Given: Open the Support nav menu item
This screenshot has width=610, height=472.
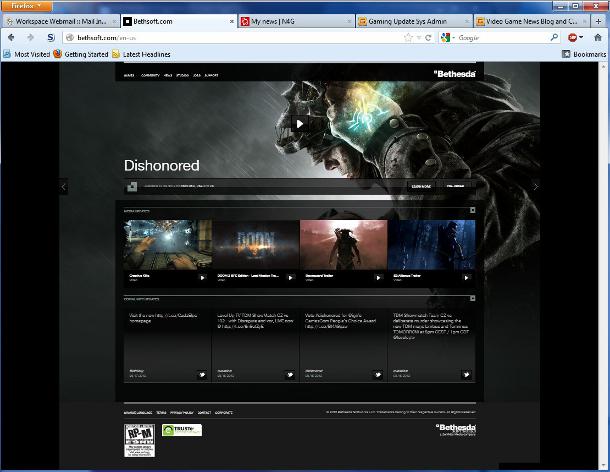Looking at the screenshot, I should pyautogui.click(x=211, y=75).
